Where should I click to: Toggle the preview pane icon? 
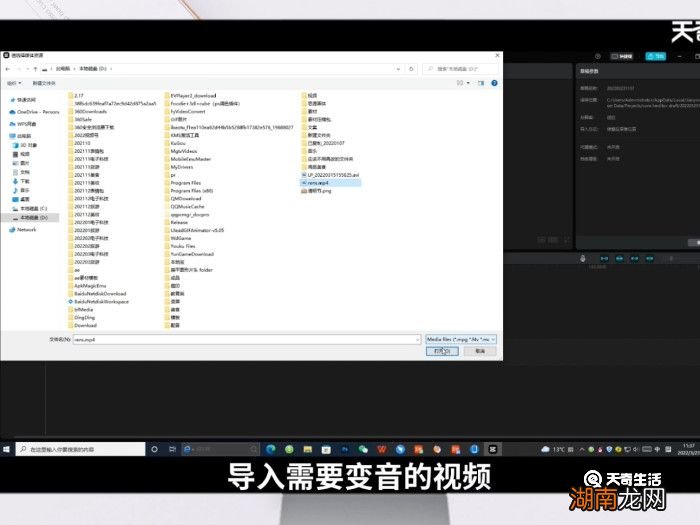481,83
